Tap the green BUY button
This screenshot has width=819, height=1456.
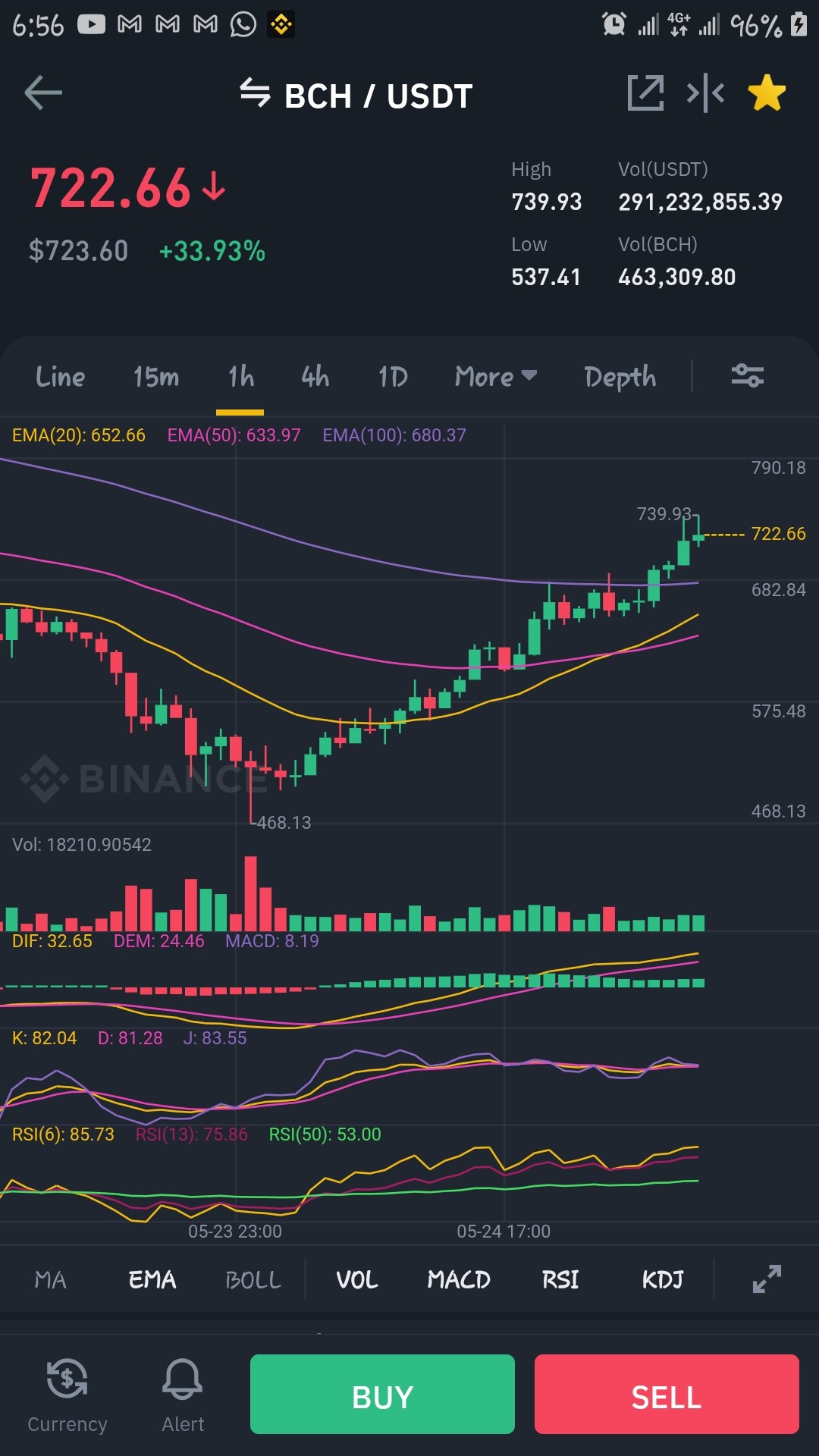(x=382, y=1394)
